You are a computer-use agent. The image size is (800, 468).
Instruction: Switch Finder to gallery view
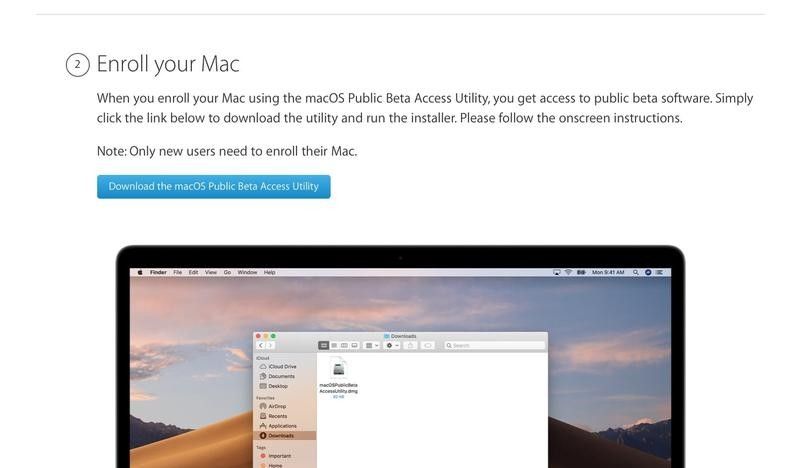coord(355,346)
